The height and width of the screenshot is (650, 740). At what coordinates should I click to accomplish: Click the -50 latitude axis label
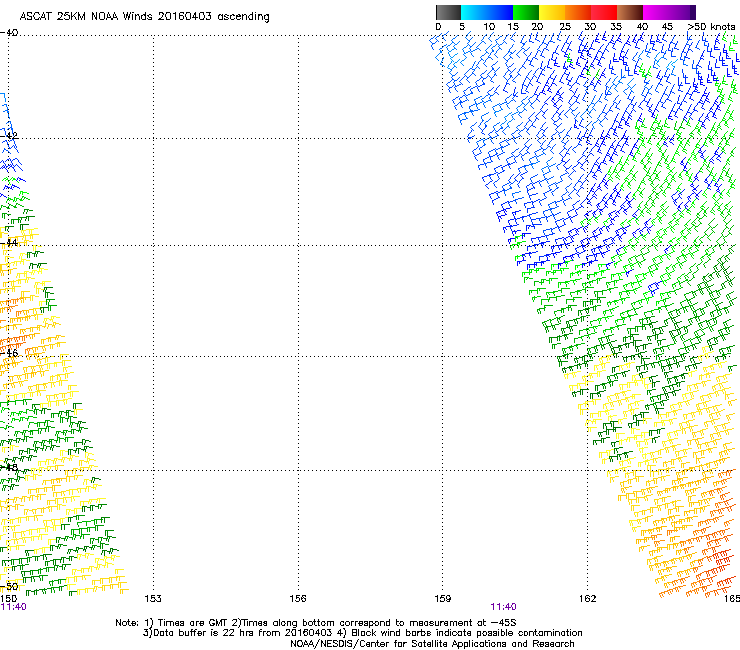tap(9, 587)
